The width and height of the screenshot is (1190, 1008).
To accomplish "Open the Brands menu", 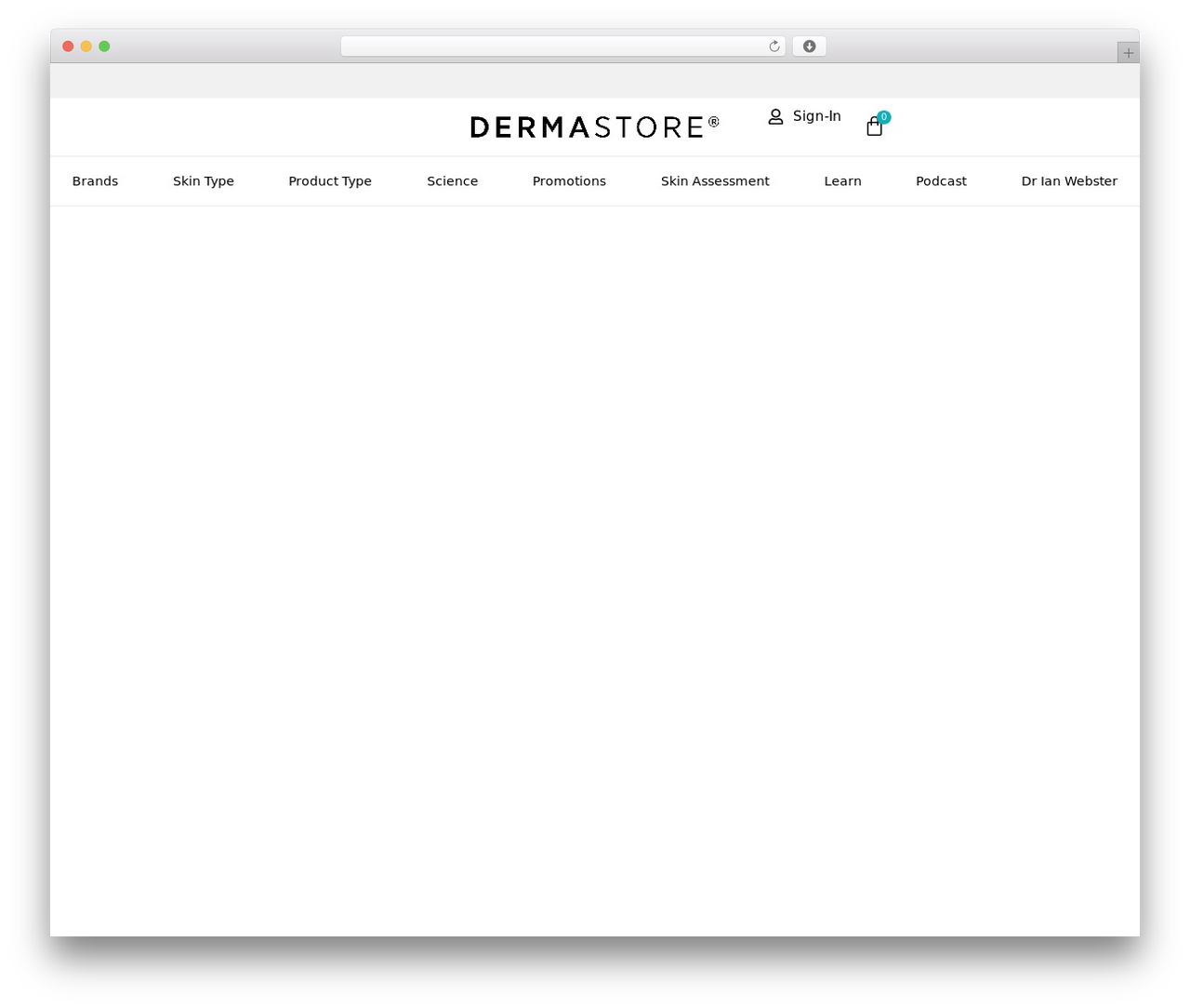I will tap(95, 181).
